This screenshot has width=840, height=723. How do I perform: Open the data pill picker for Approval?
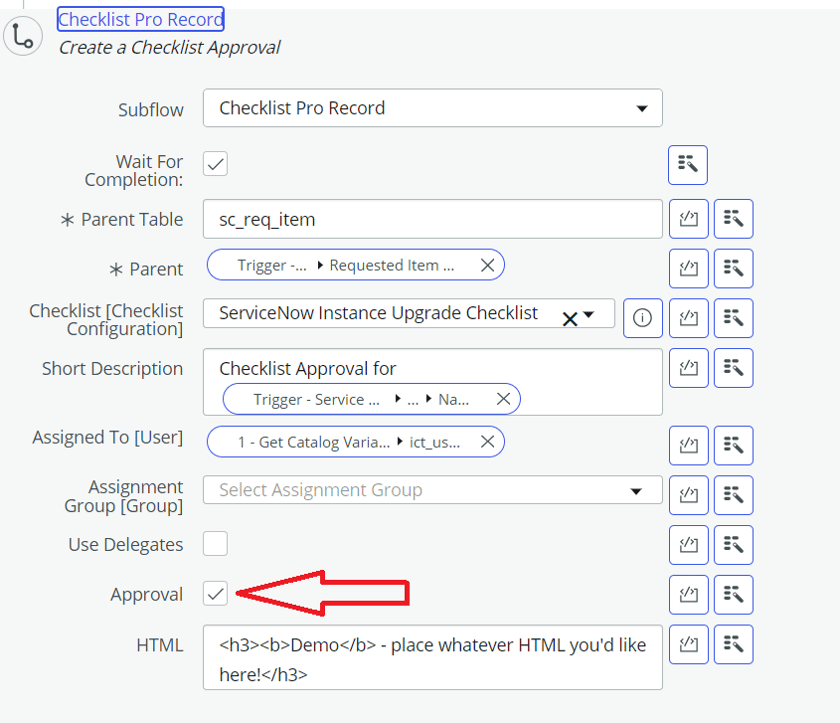[733, 594]
